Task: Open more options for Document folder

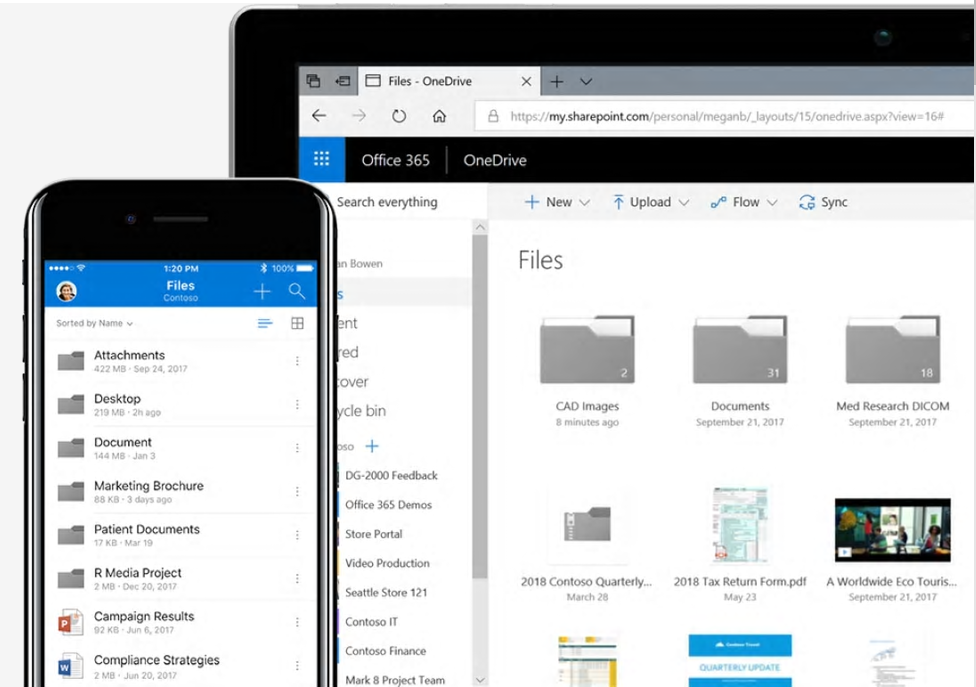Action: pos(298,448)
